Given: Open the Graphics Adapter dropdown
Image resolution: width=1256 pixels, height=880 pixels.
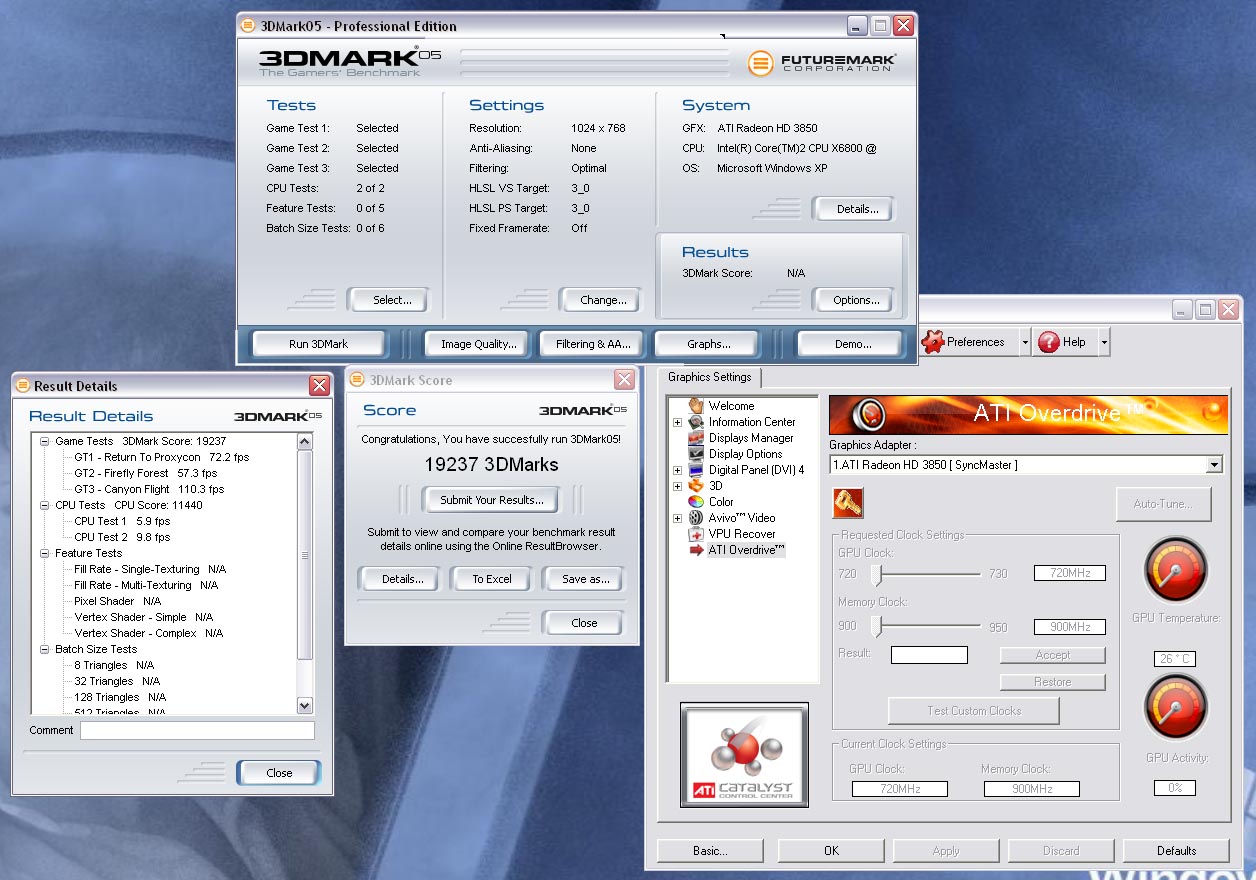Looking at the screenshot, I should click(1214, 465).
